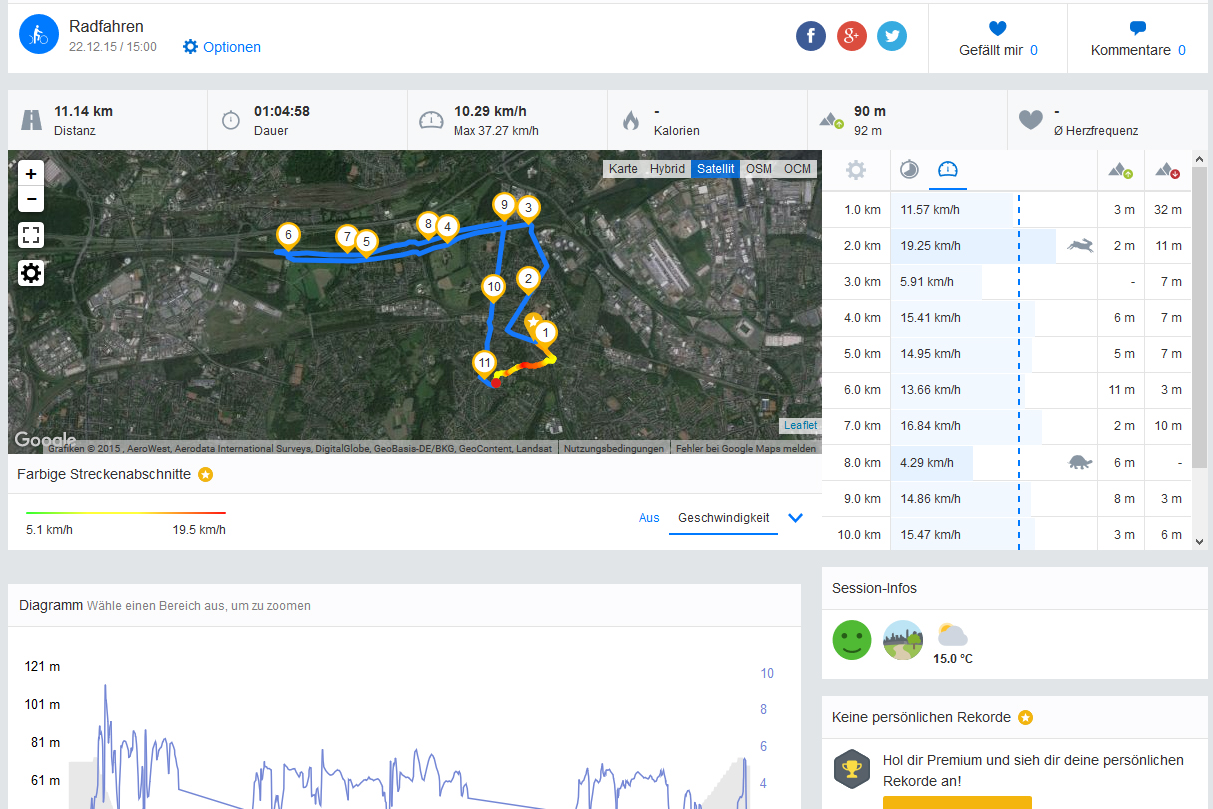Click the Distanz road icon
This screenshot has width=1213, height=809.
tap(32, 120)
